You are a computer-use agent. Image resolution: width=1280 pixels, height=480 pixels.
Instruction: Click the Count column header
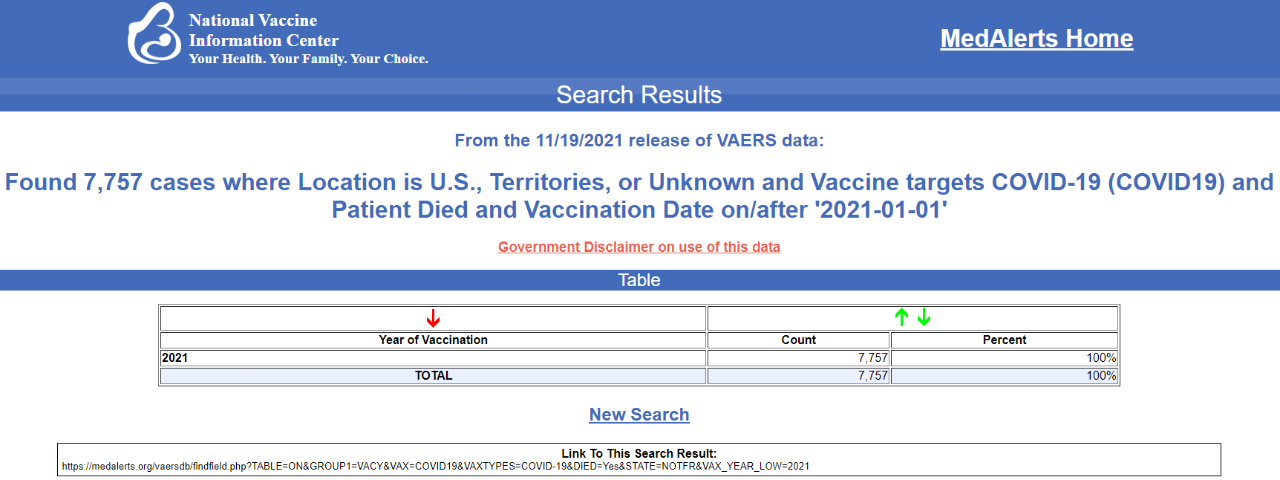click(798, 340)
